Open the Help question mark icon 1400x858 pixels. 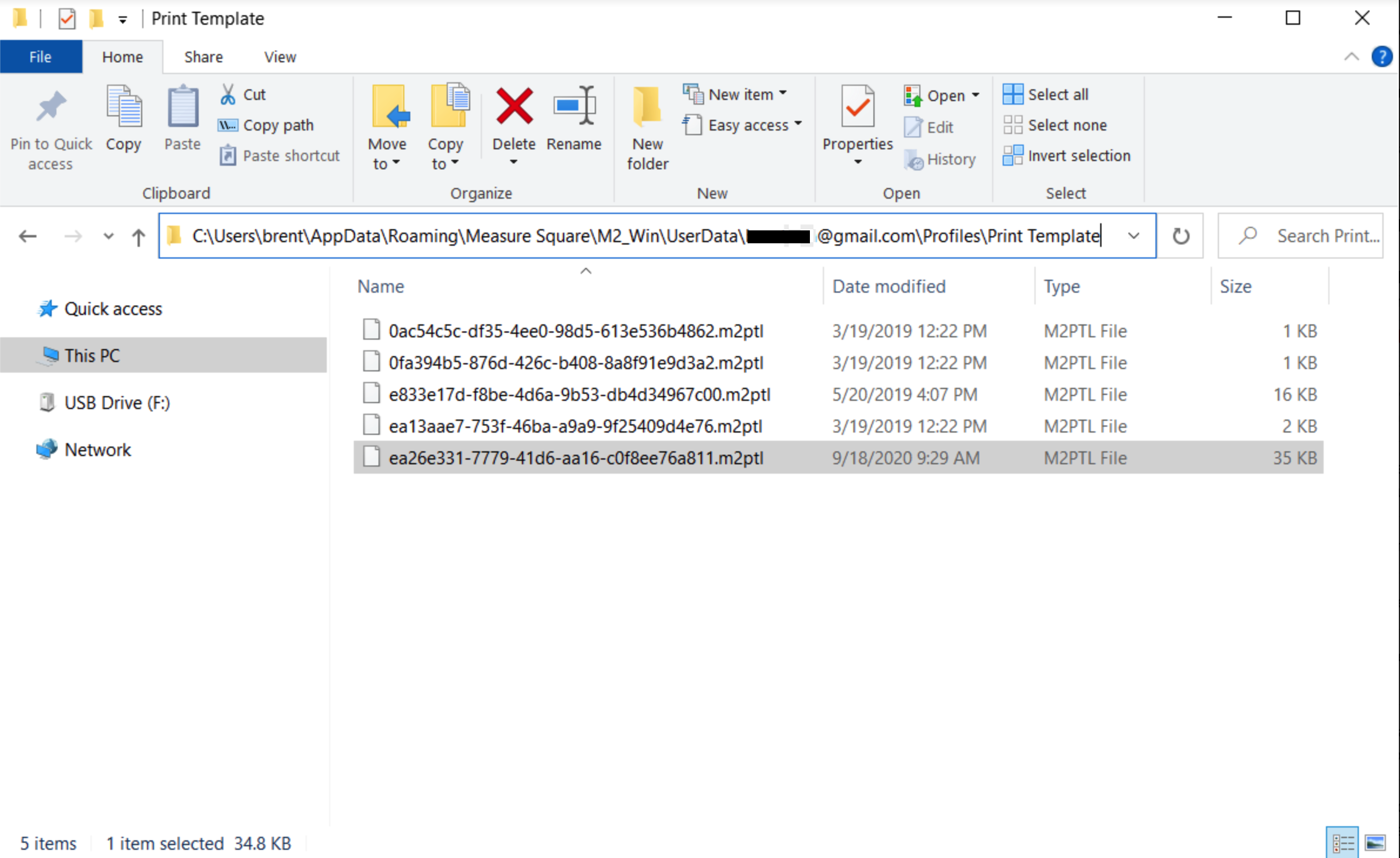click(x=1381, y=57)
